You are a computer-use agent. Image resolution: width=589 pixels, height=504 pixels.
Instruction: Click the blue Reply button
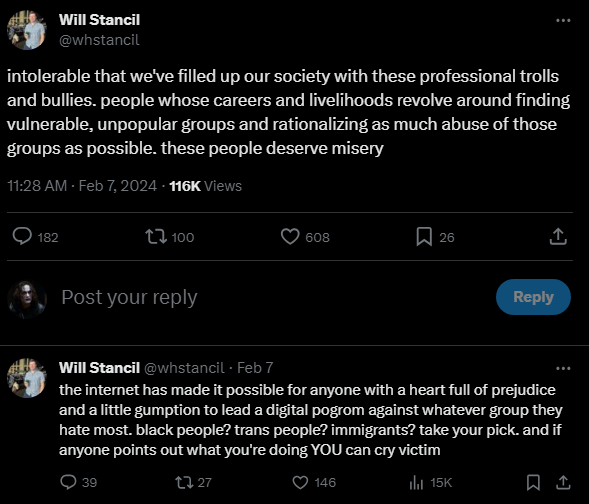pyautogui.click(x=533, y=297)
